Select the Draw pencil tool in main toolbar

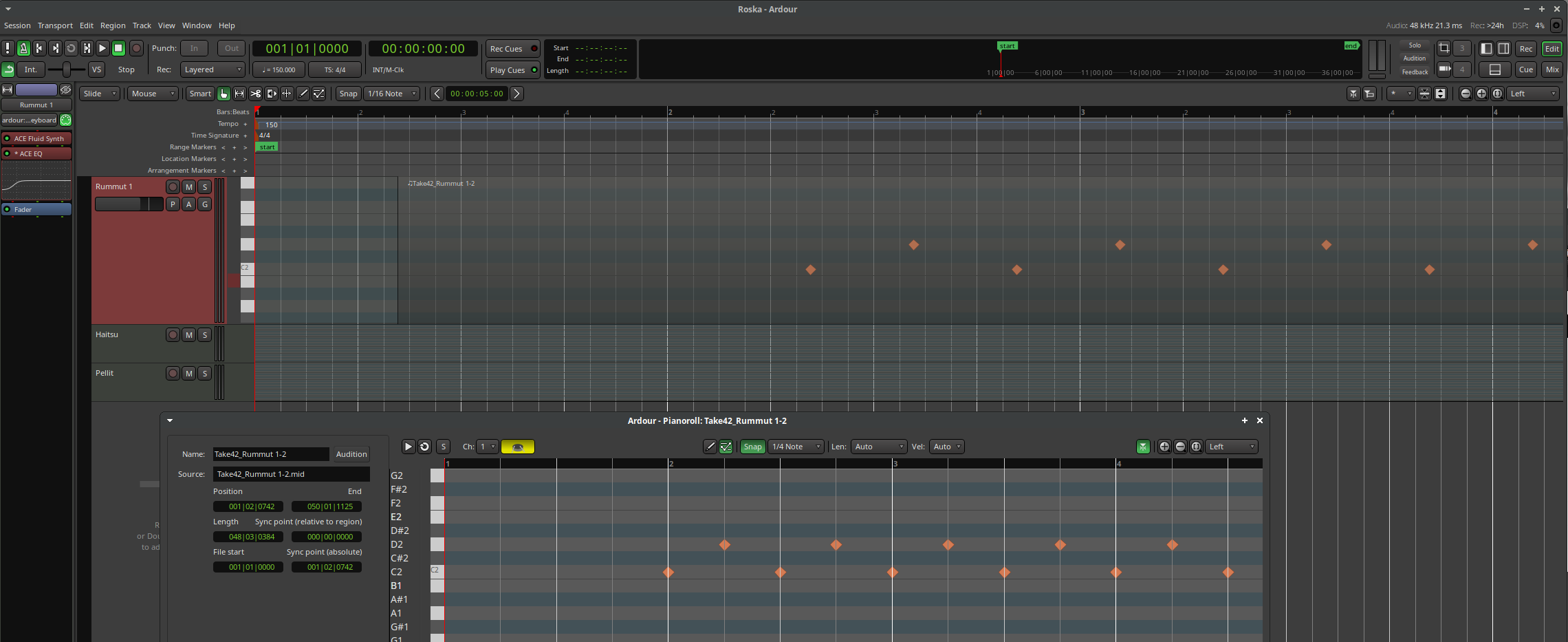tap(303, 94)
